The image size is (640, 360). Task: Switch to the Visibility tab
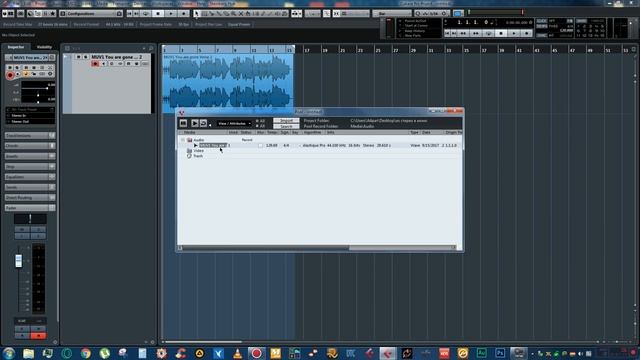click(x=44, y=47)
